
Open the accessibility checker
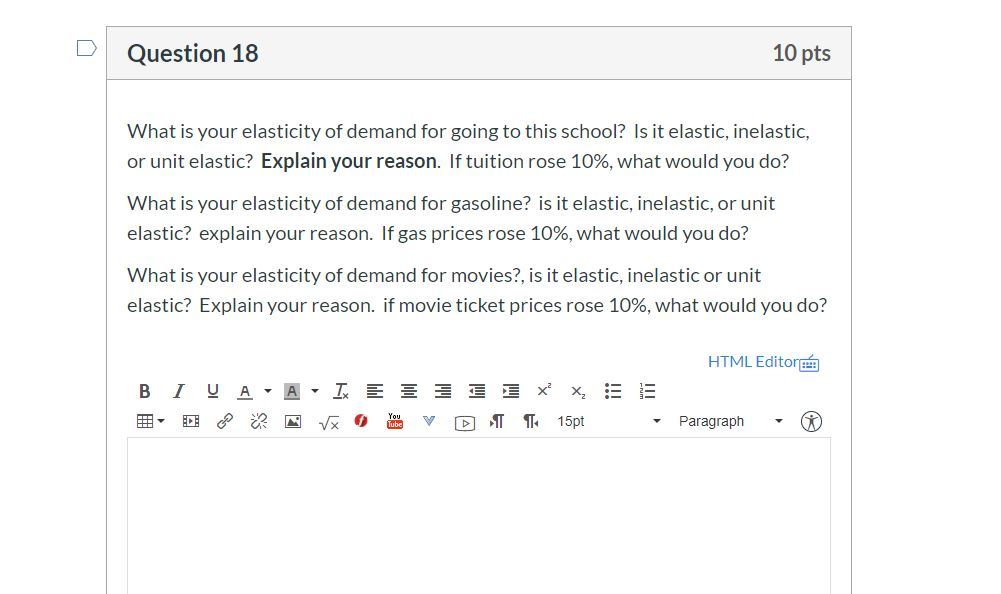811,421
